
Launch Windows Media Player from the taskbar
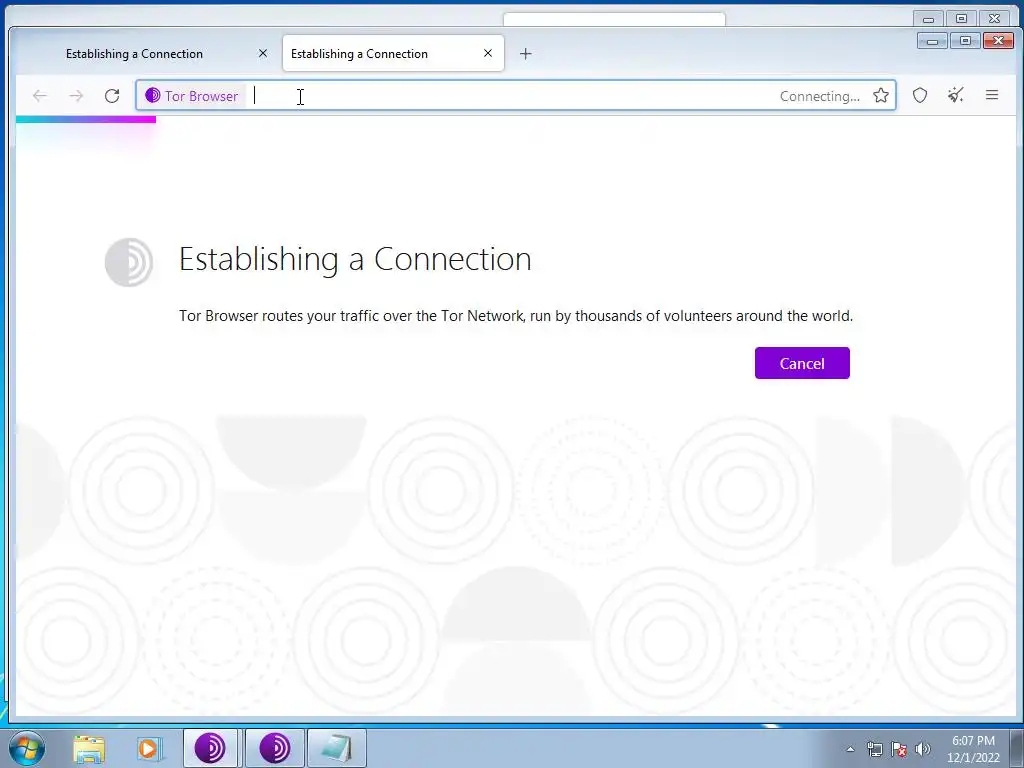click(150, 749)
